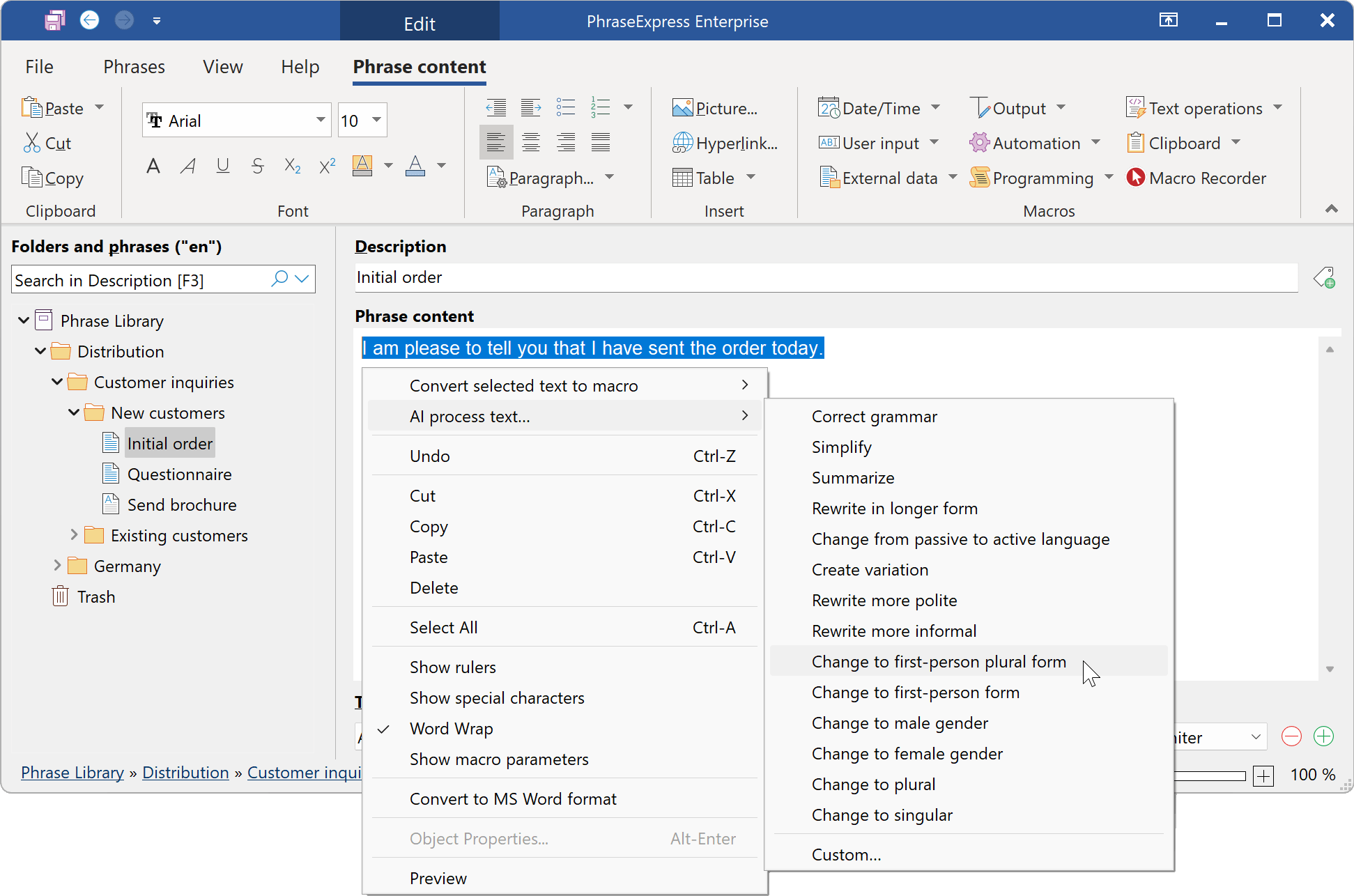
Task: Toggle Word Wrap option in context menu
Action: pos(451,729)
